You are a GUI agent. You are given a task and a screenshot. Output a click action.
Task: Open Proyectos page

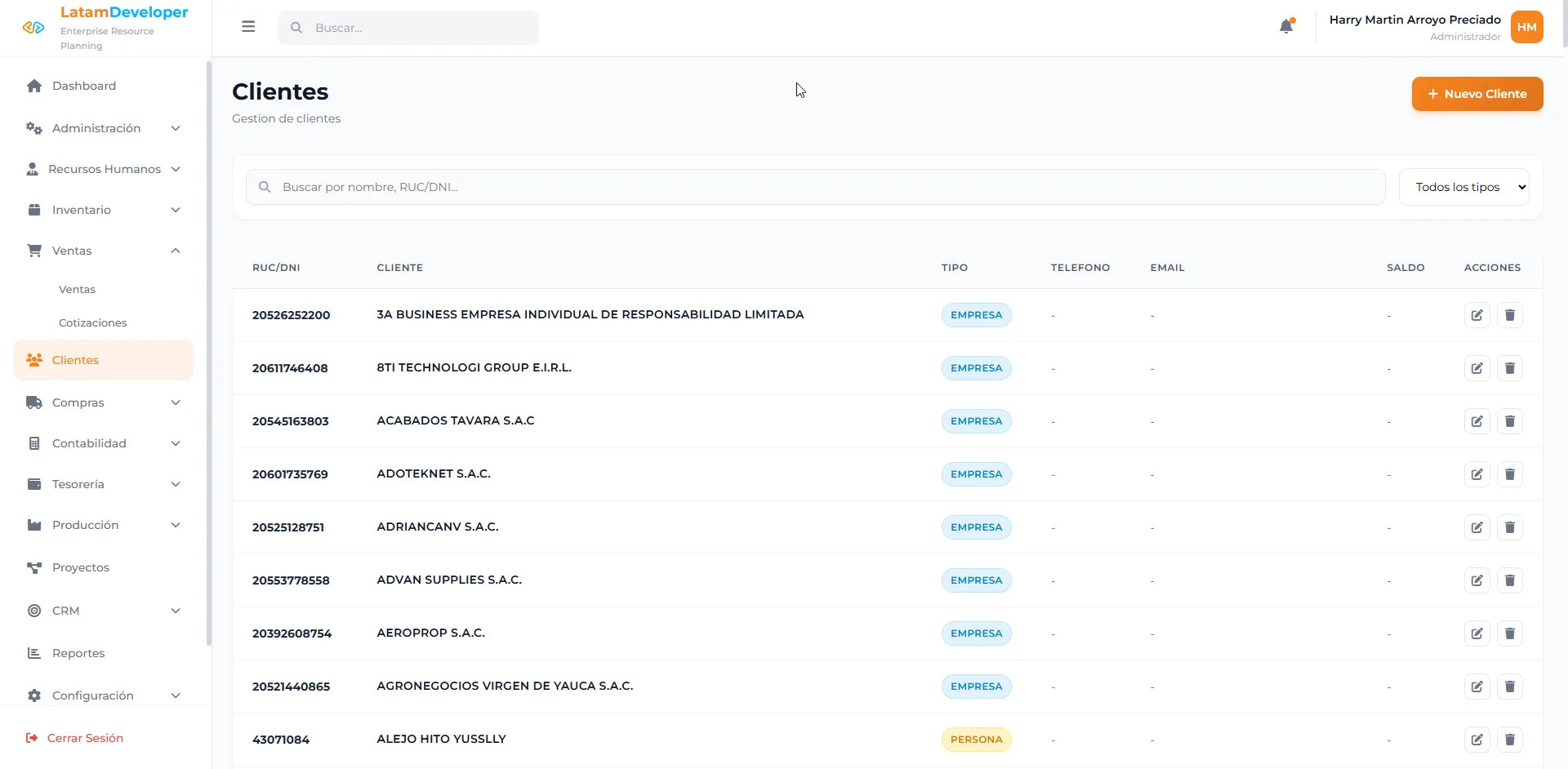pyautogui.click(x=103, y=567)
